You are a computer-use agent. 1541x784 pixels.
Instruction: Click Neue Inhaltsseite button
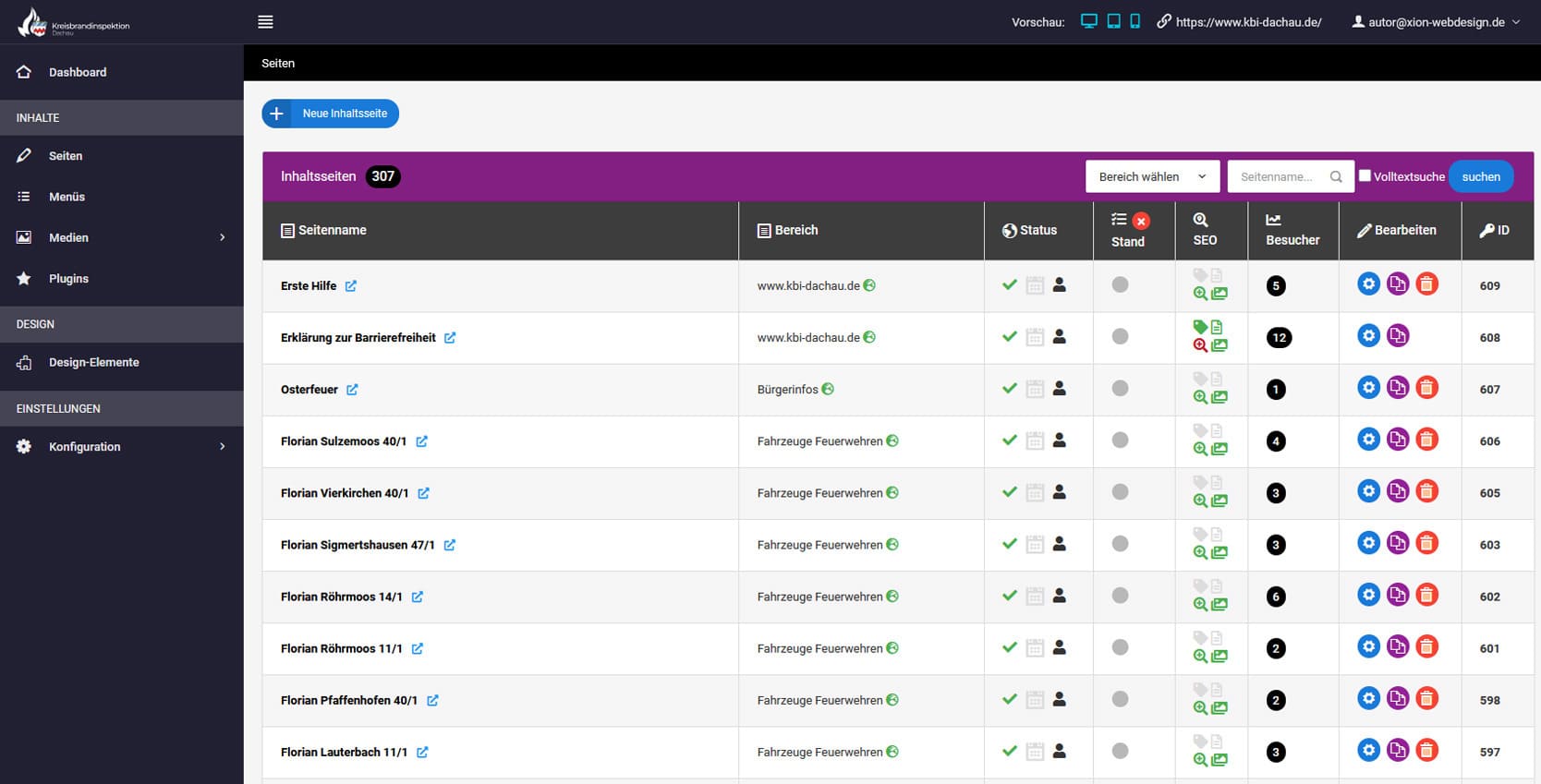coord(331,114)
